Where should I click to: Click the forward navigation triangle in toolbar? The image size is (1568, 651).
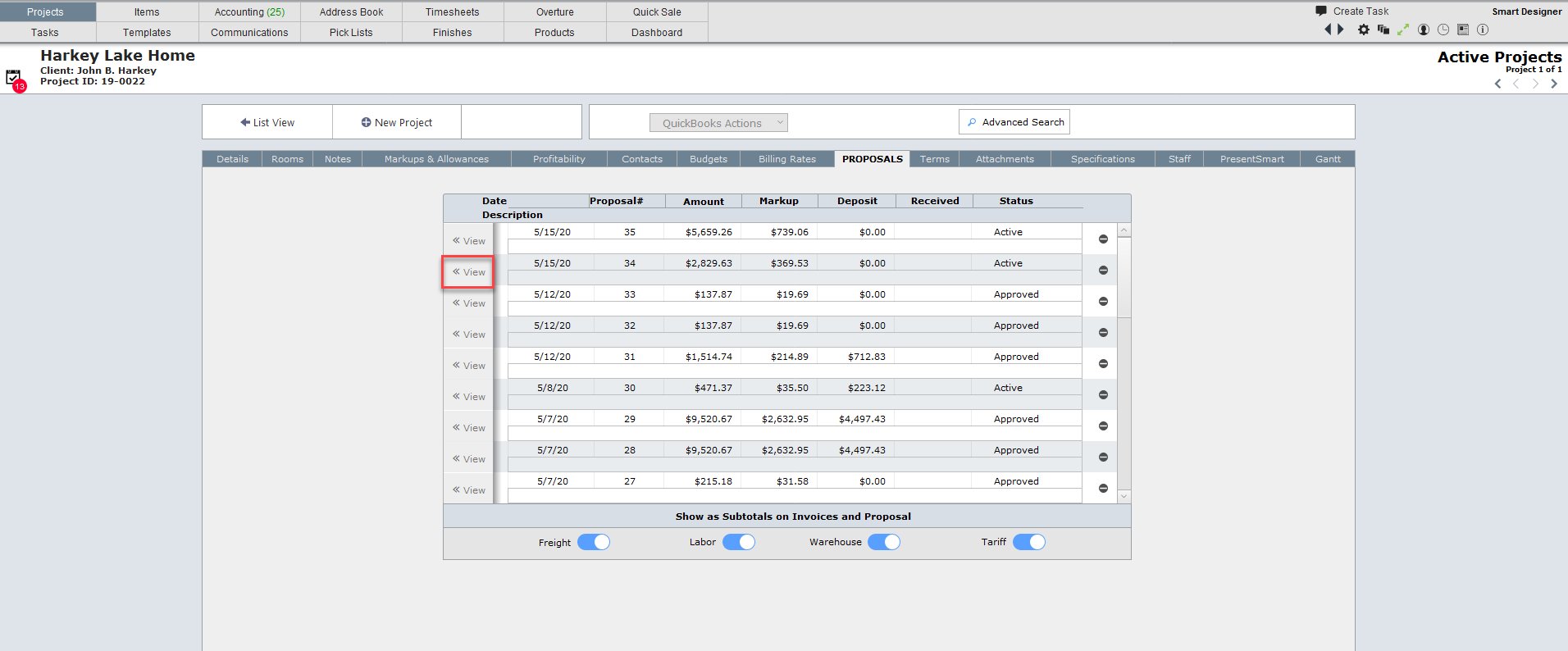[x=1341, y=30]
